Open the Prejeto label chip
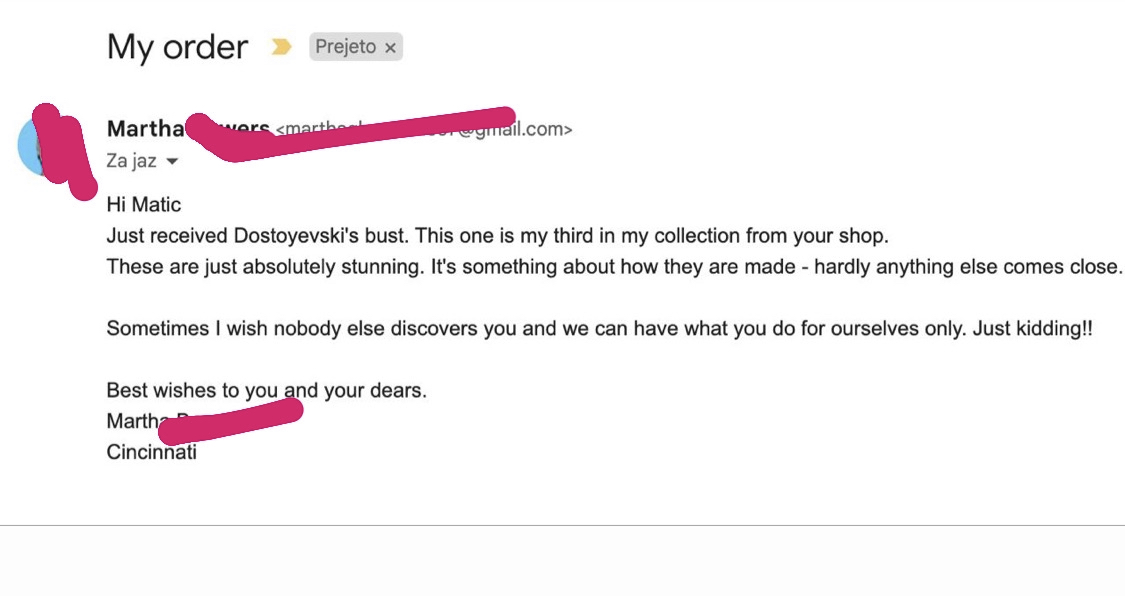This screenshot has height=596, width=1125. point(346,47)
